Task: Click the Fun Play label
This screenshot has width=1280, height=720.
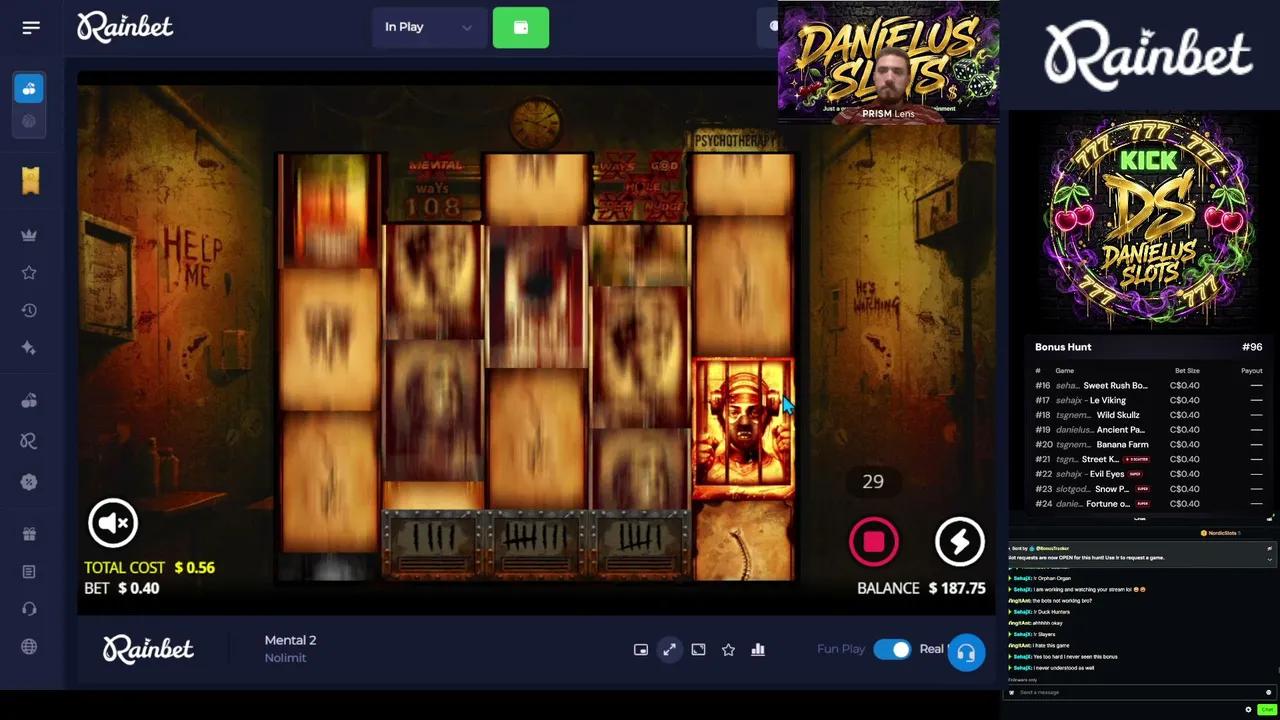Action: click(841, 650)
